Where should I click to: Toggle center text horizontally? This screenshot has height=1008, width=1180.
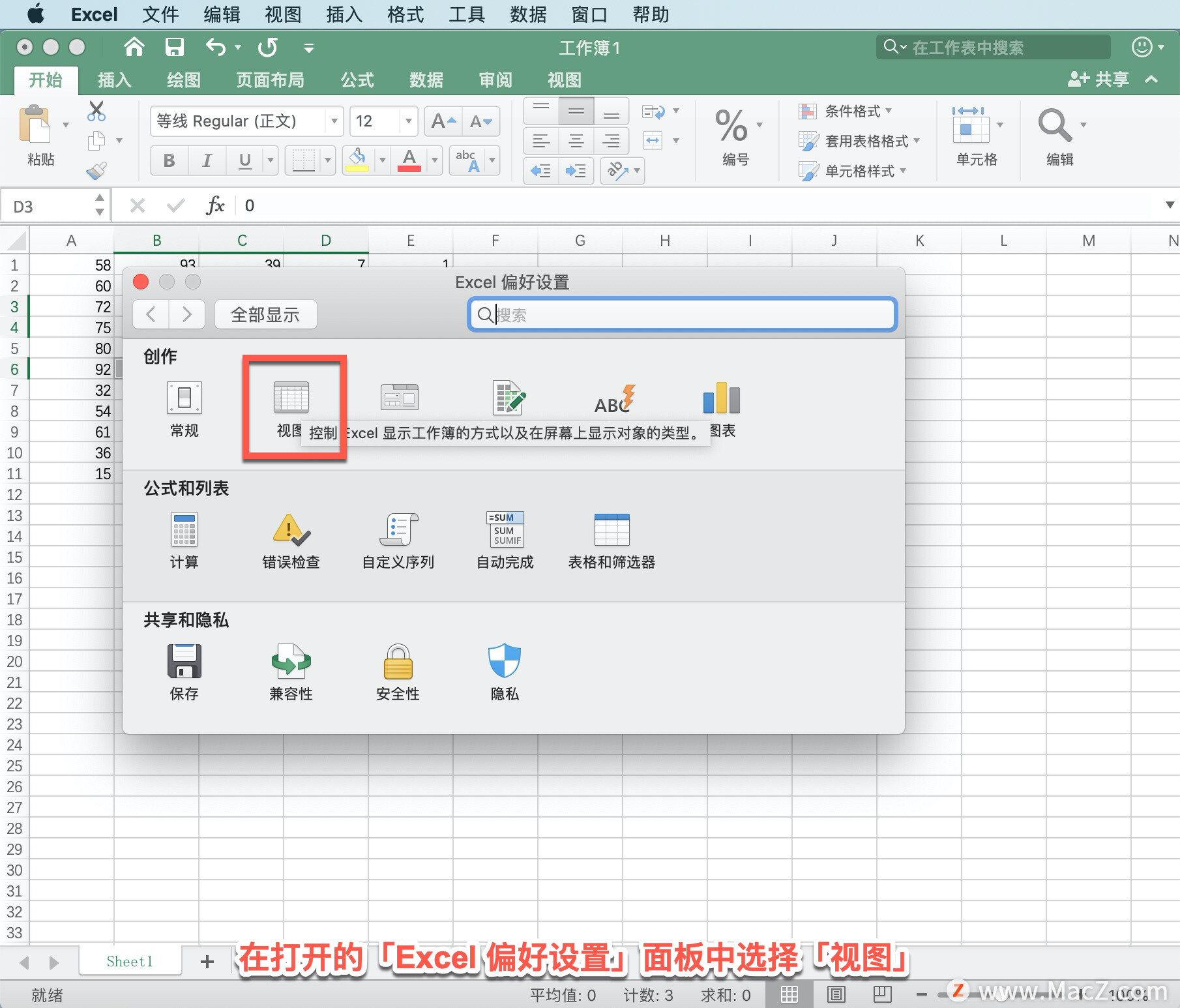tap(576, 141)
